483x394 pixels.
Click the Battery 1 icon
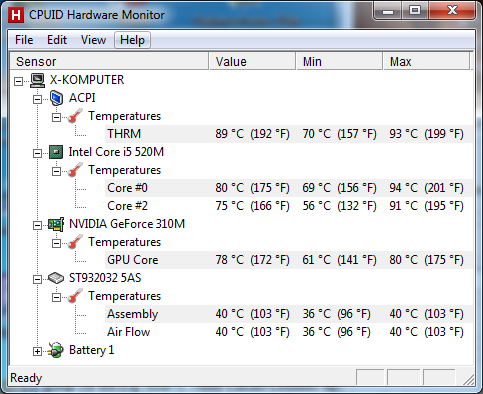pyautogui.click(x=56, y=350)
